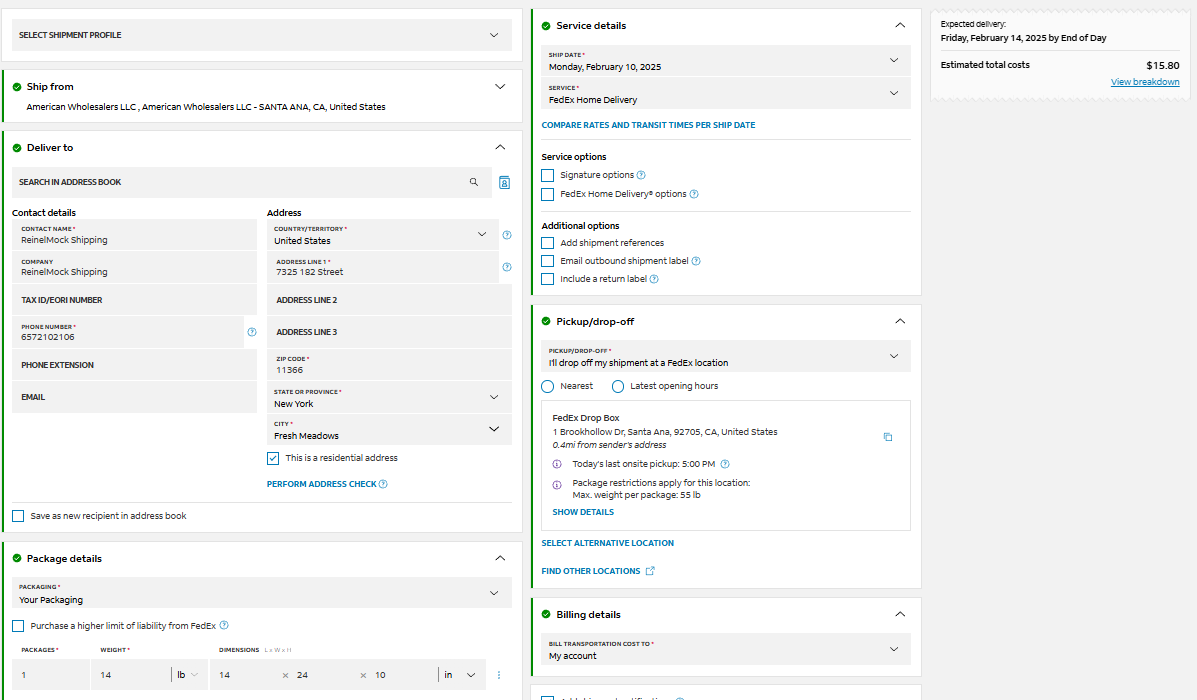Check Purchase a higher limit of liability
Viewport: 1197px width, 700px height.
click(18, 626)
